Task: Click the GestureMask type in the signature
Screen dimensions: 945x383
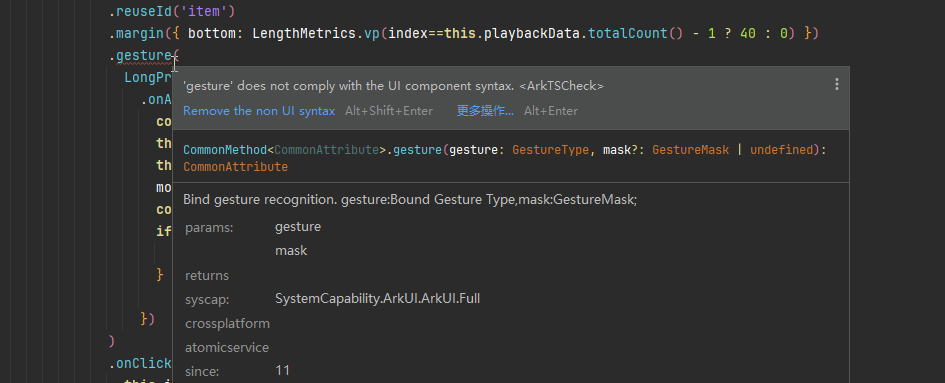Action: pos(691,150)
